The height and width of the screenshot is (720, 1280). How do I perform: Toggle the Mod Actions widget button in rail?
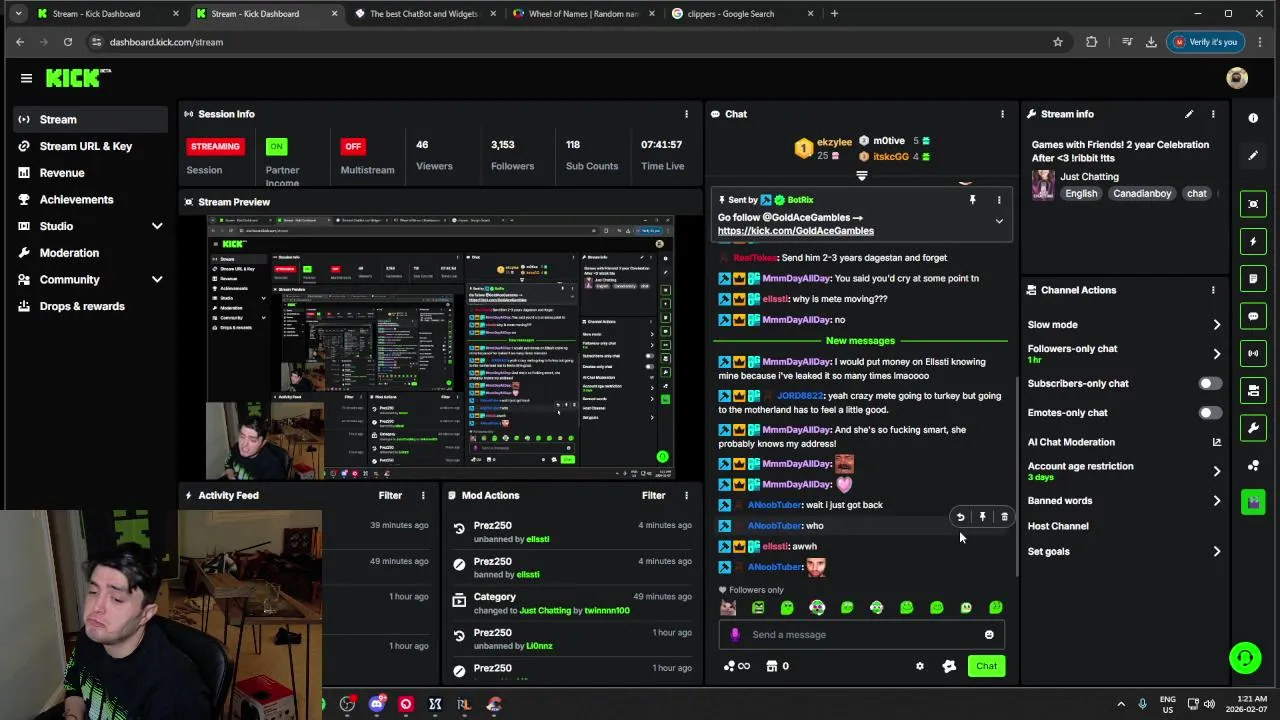[1253, 278]
